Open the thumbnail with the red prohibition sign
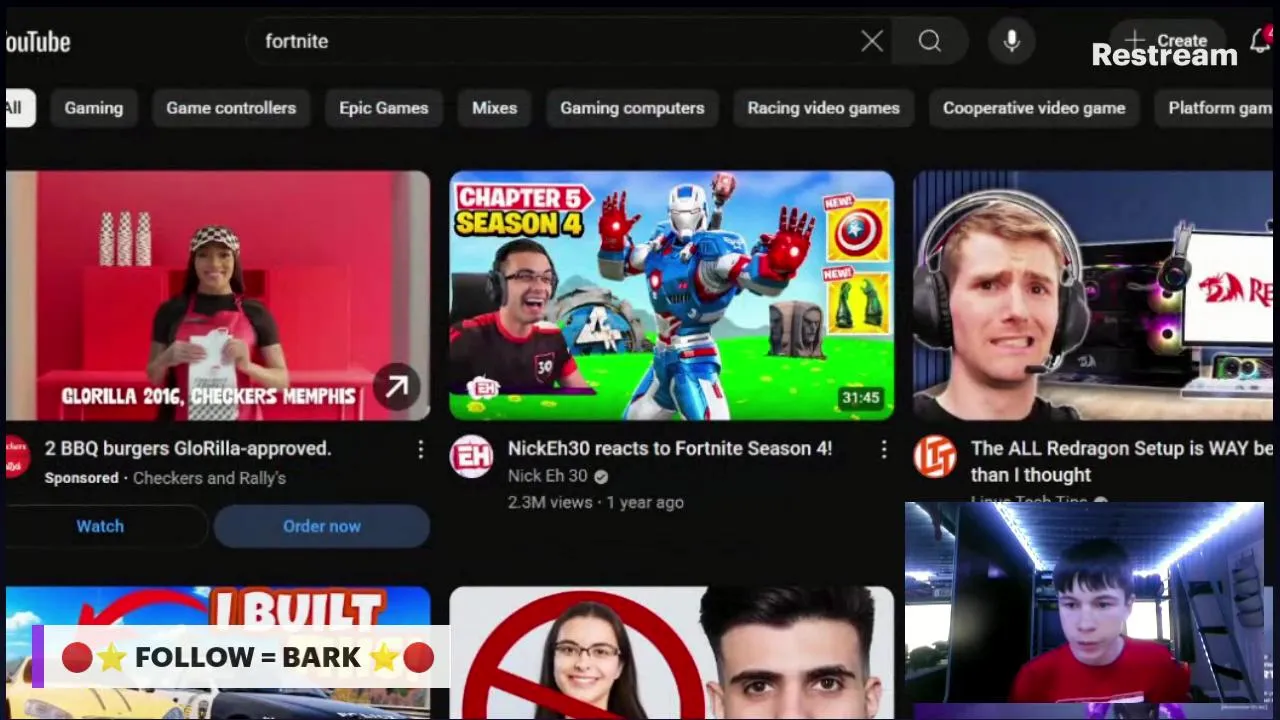Screen dimensions: 1280x720 point(672,652)
